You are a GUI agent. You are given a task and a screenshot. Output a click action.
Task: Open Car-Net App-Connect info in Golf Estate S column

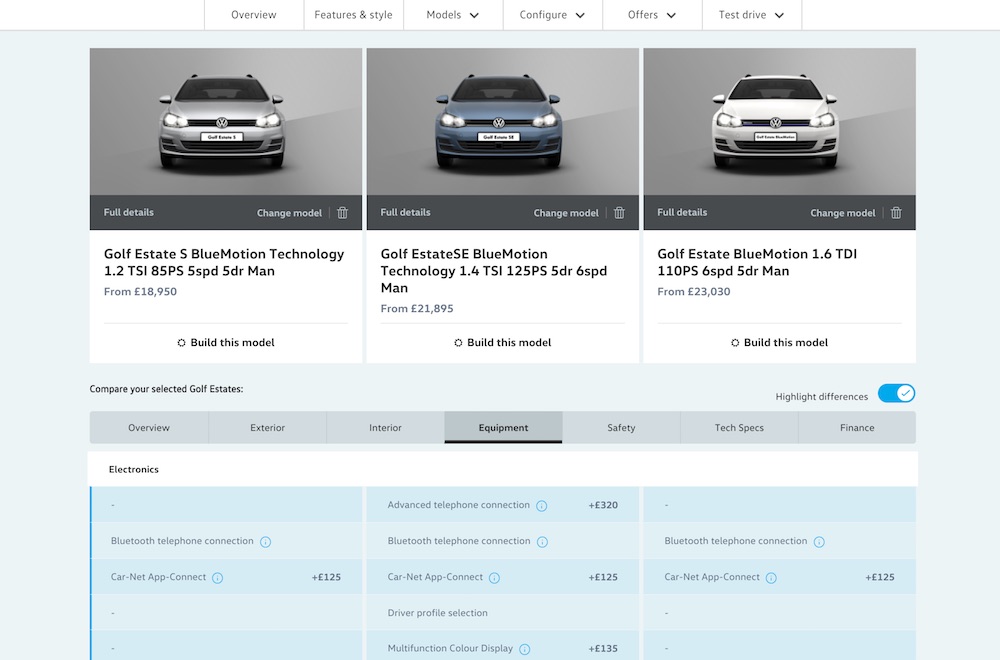click(x=217, y=578)
